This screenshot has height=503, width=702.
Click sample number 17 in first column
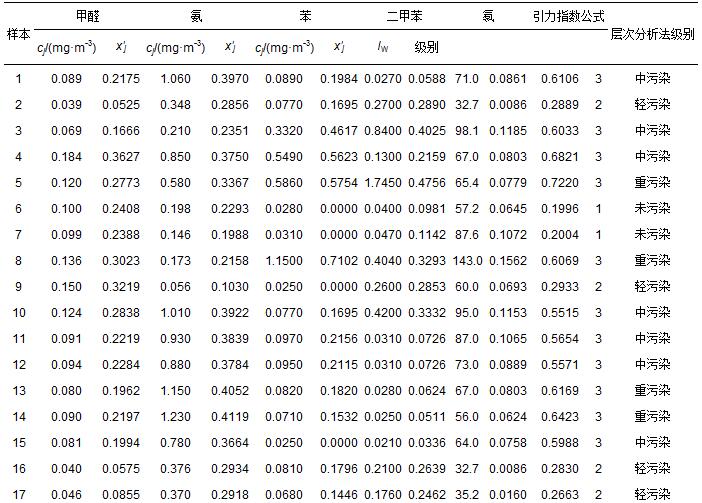click(18, 493)
